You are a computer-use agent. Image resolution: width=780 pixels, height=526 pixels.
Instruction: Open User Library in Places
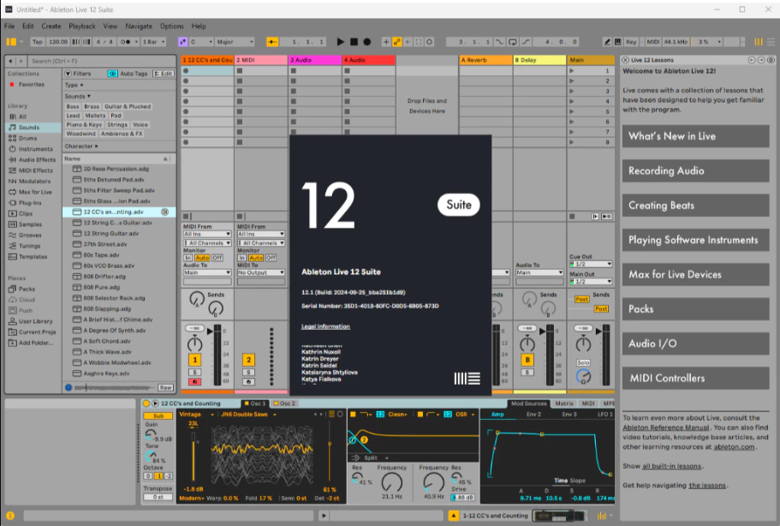tap(35, 321)
